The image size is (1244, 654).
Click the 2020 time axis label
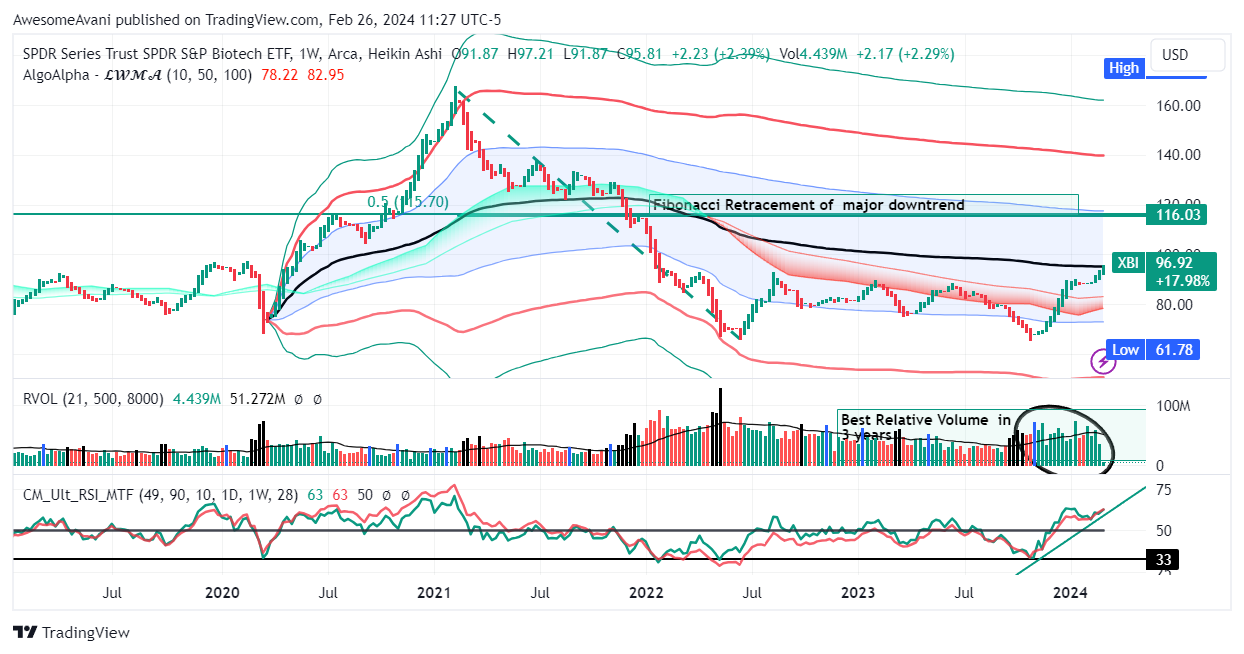coord(222,593)
